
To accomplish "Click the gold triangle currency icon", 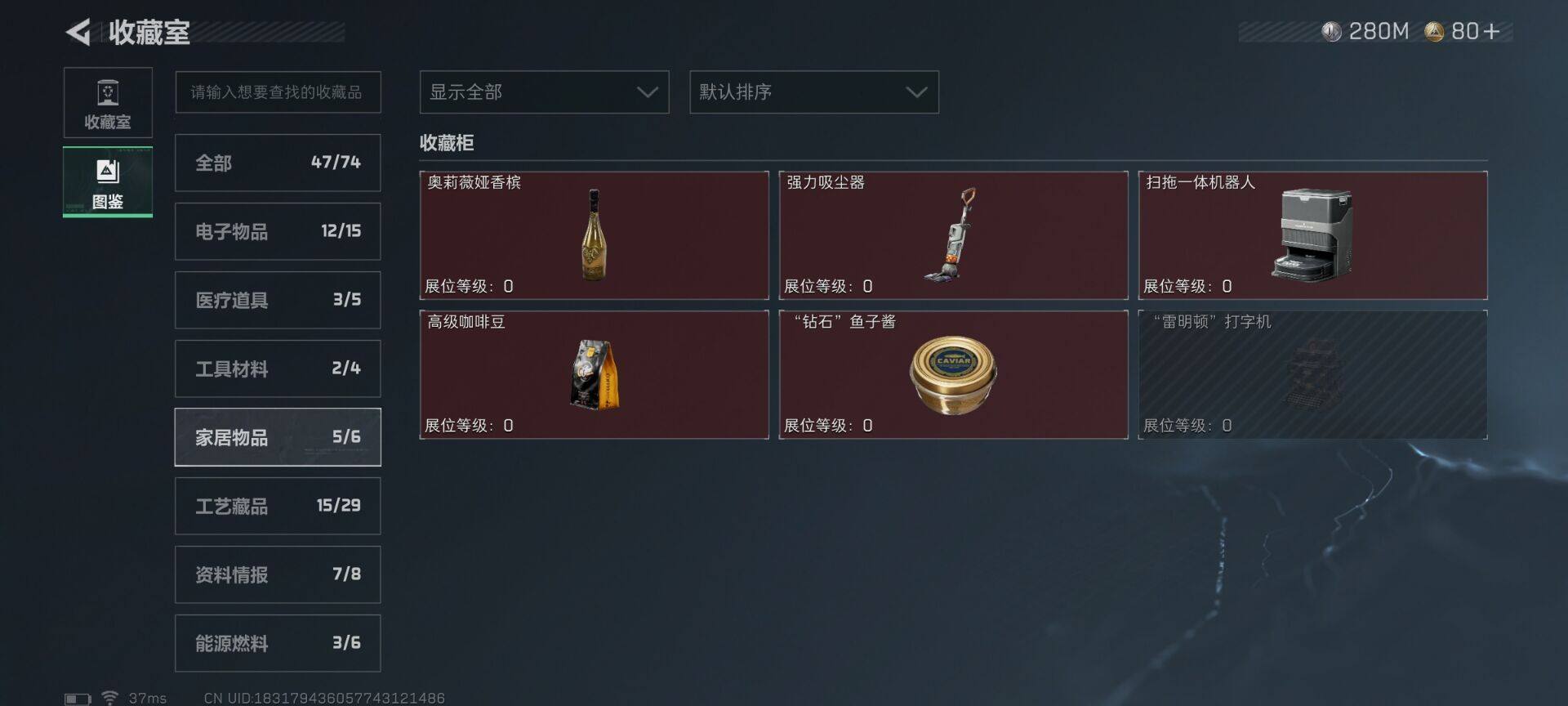I will coord(1434,32).
